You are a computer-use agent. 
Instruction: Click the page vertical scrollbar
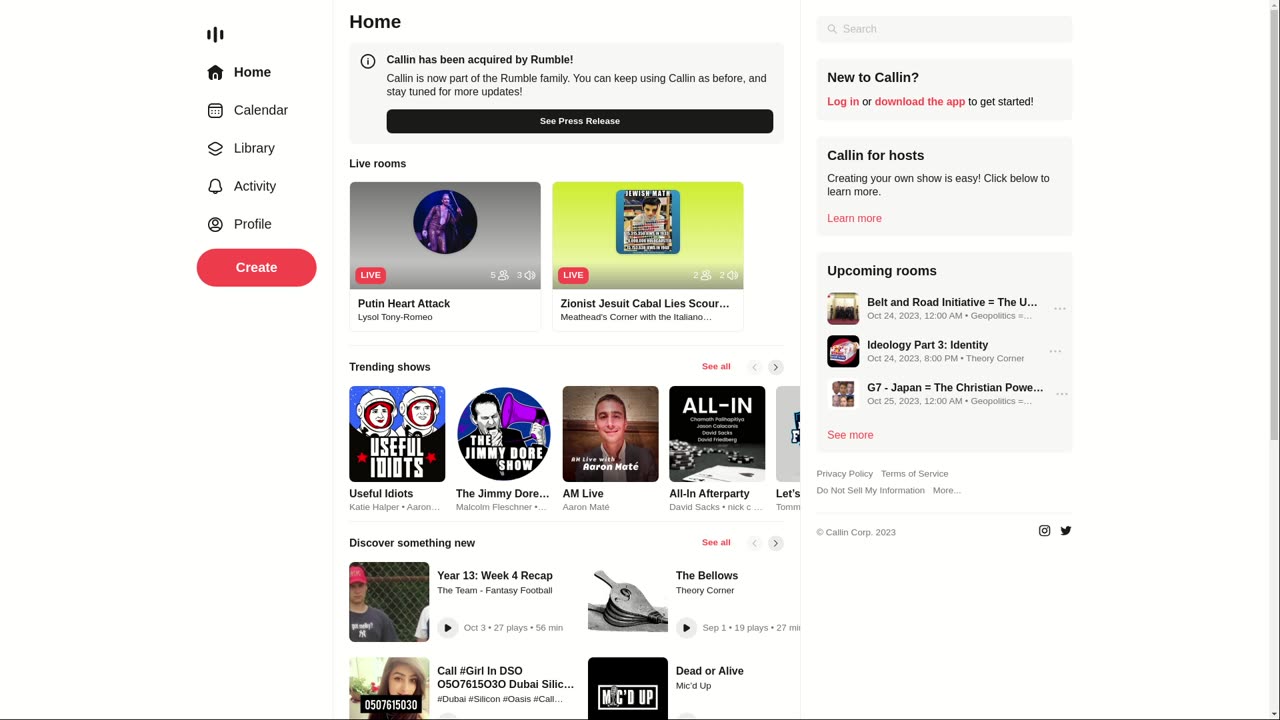point(1273,360)
